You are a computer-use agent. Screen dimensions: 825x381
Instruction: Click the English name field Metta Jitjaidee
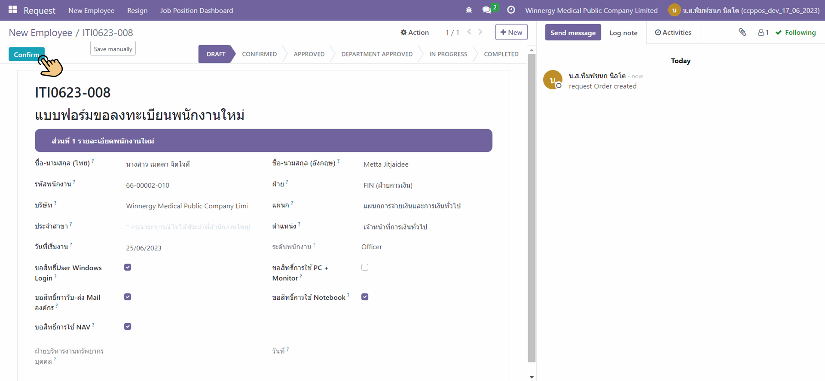click(386, 164)
